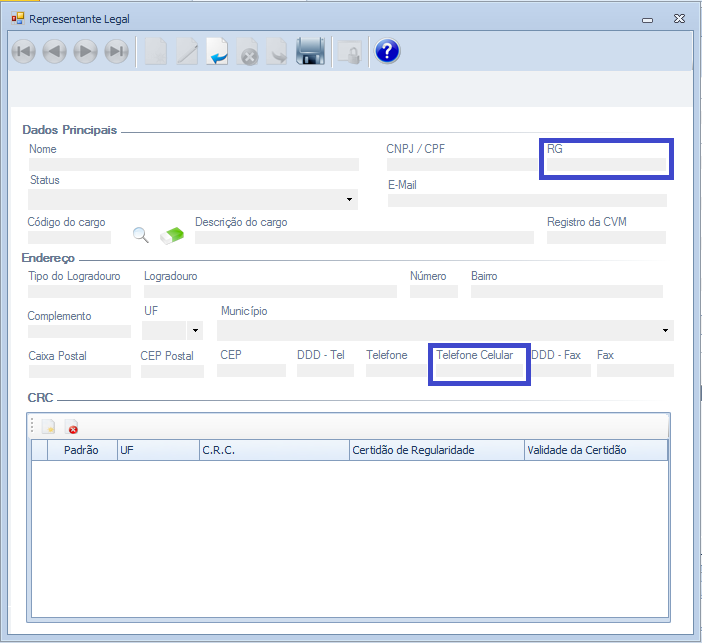The image size is (702, 643).
Task: Click the add new row icon in CRC
Action: point(48,427)
